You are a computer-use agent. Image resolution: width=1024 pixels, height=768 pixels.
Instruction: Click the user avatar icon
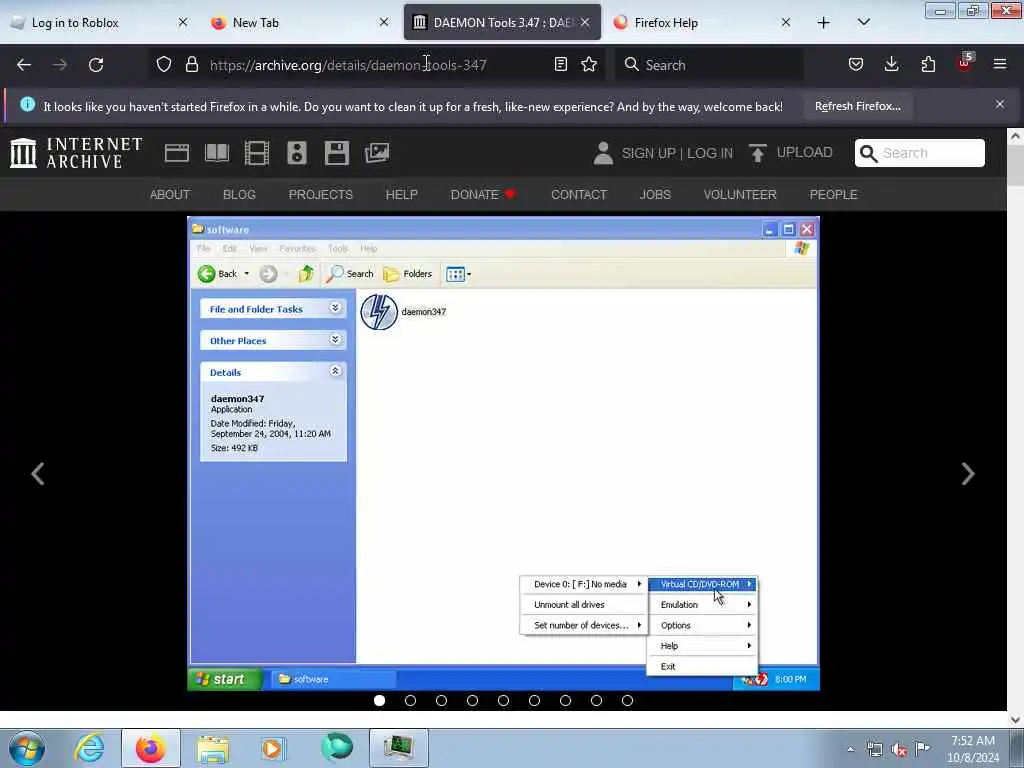pos(603,153)
